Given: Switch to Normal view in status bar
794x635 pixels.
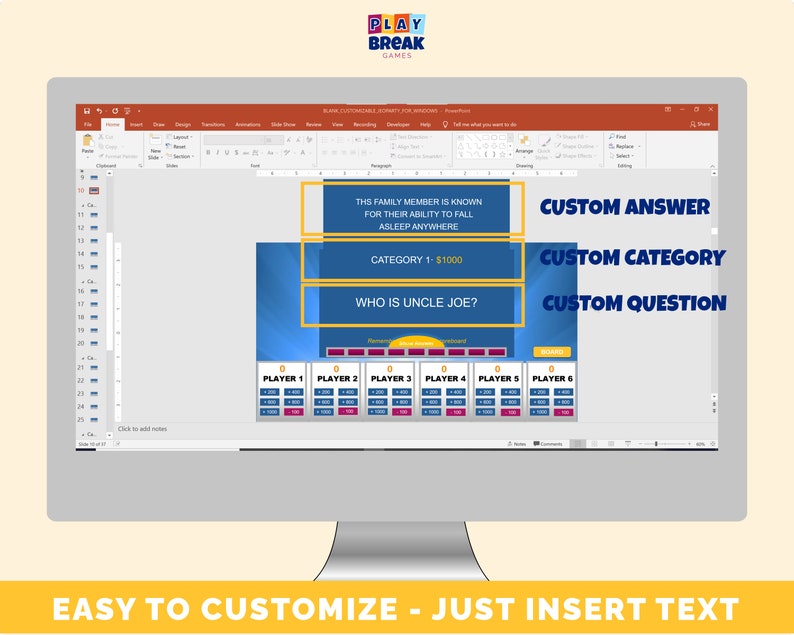Looking at the screenshot, I should coord(577,444).
